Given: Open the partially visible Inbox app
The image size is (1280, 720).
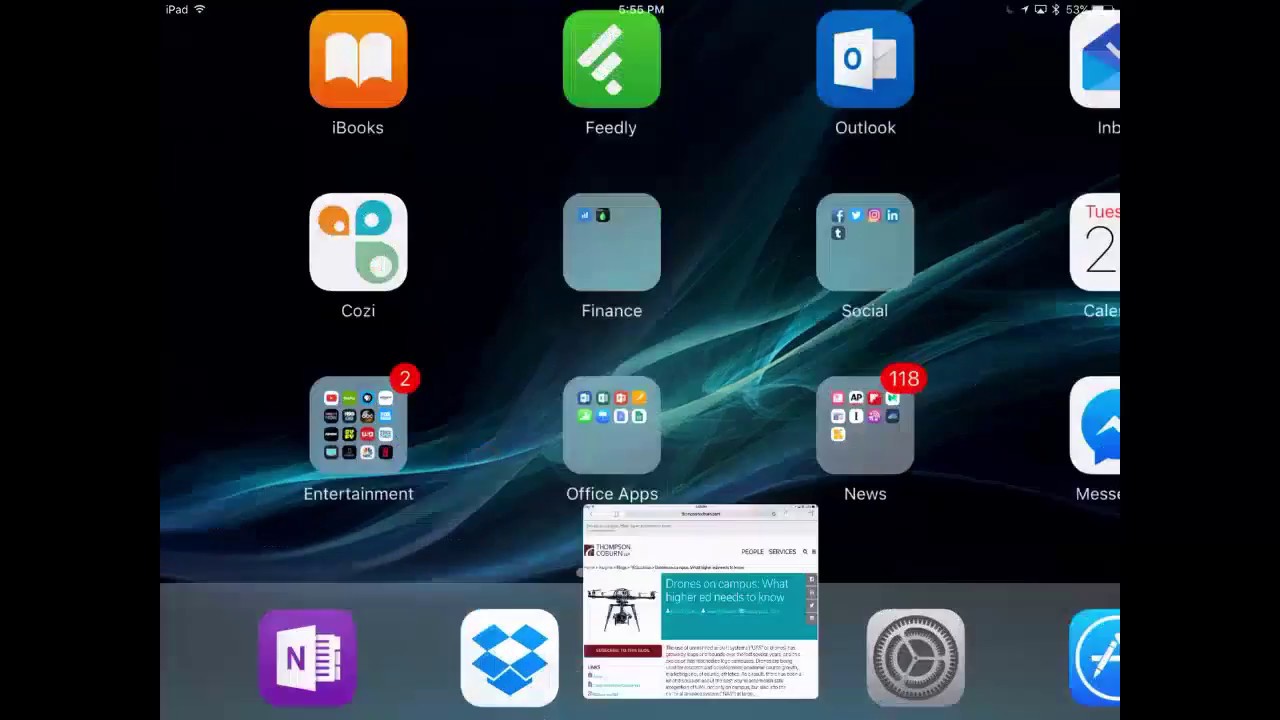Looking at the screenshot, I should (1095, 59).
